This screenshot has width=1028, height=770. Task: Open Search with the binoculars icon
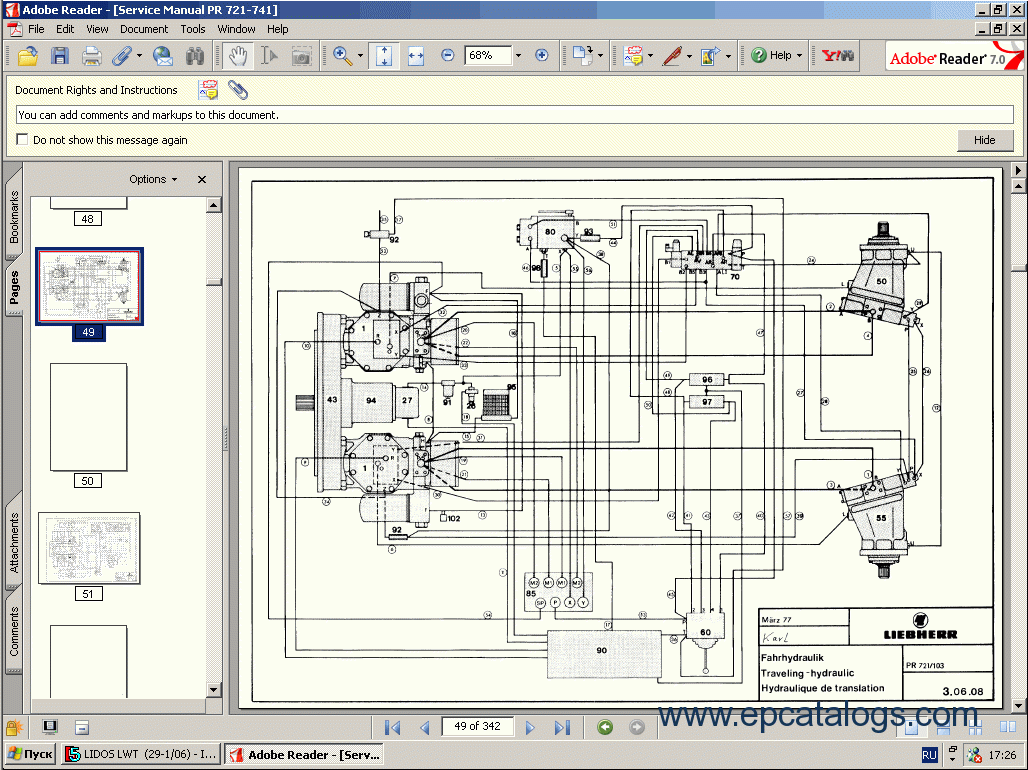195,56
